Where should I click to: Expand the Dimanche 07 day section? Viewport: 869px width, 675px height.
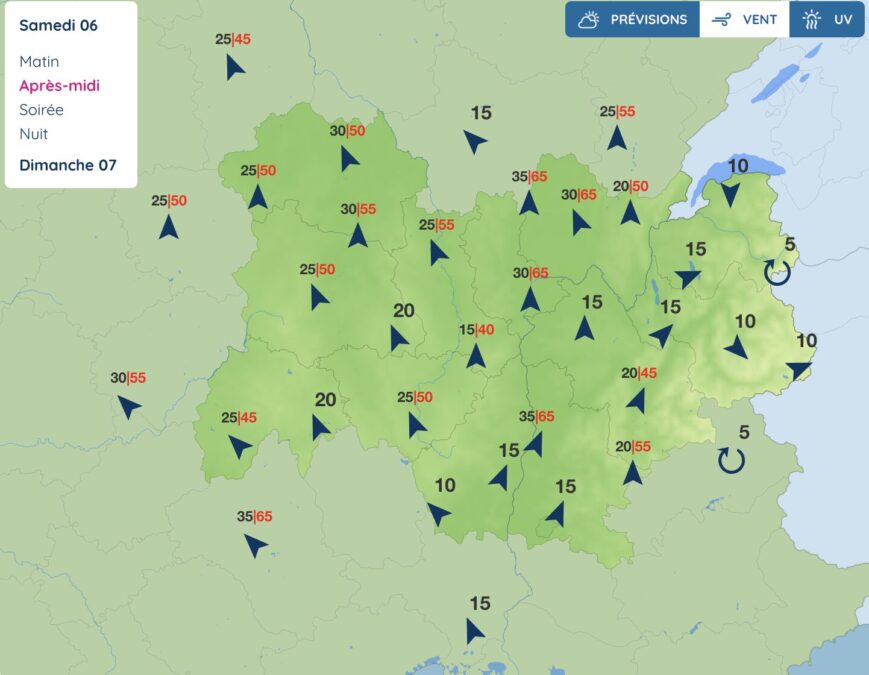pos(67,165)
